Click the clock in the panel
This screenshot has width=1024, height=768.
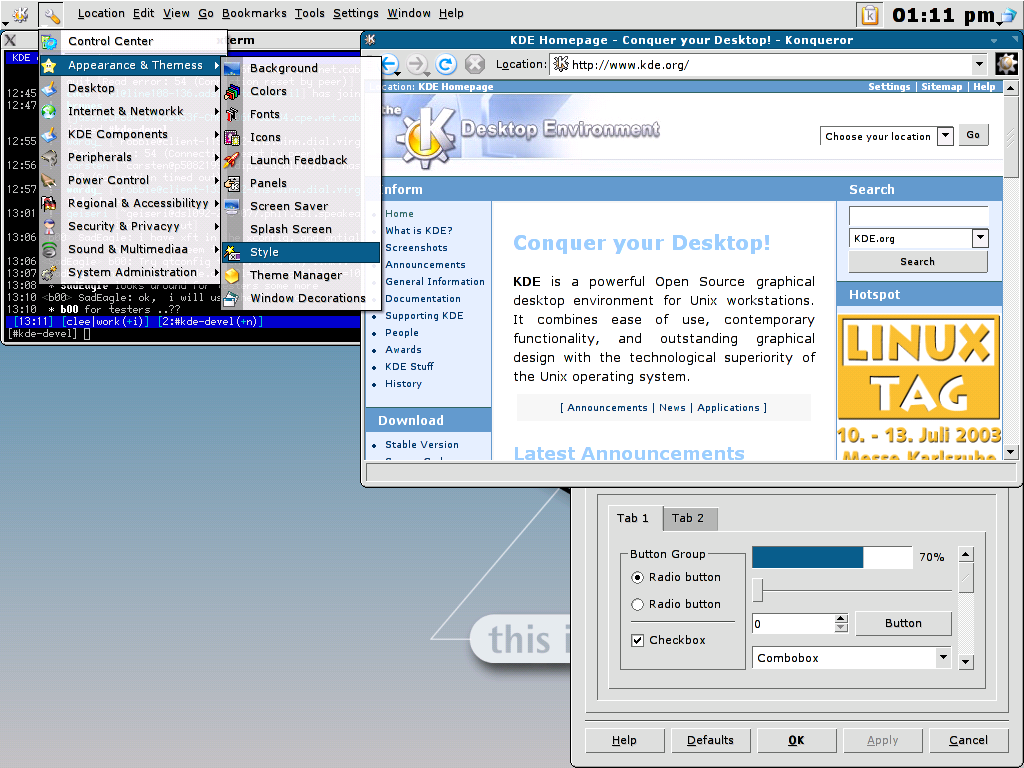click(x=944, y=15)
